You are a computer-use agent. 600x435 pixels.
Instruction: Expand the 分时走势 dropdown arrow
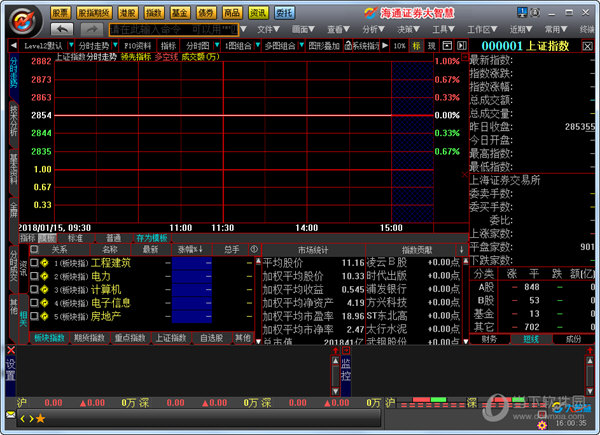point(115,46)
